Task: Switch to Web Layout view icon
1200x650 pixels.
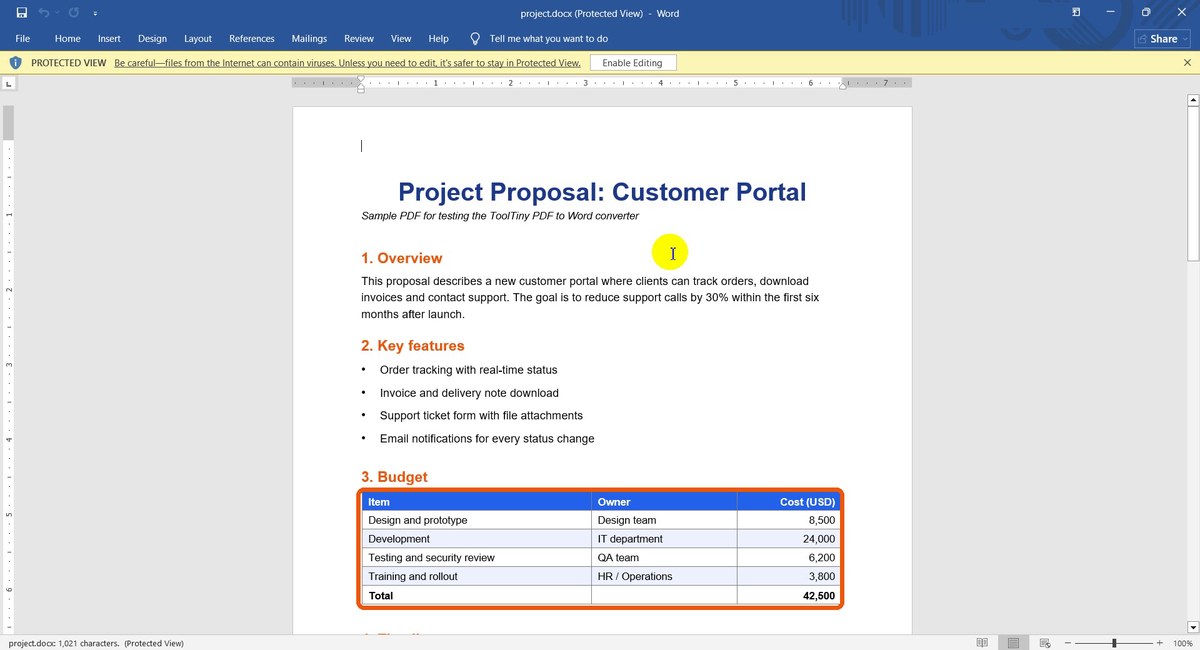Action: coord(1044,643)
